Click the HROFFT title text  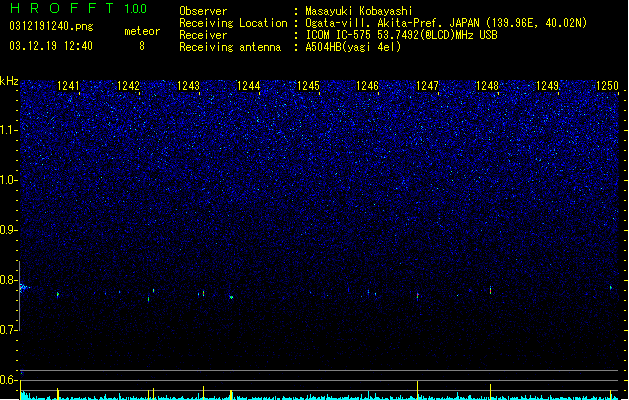62,8
